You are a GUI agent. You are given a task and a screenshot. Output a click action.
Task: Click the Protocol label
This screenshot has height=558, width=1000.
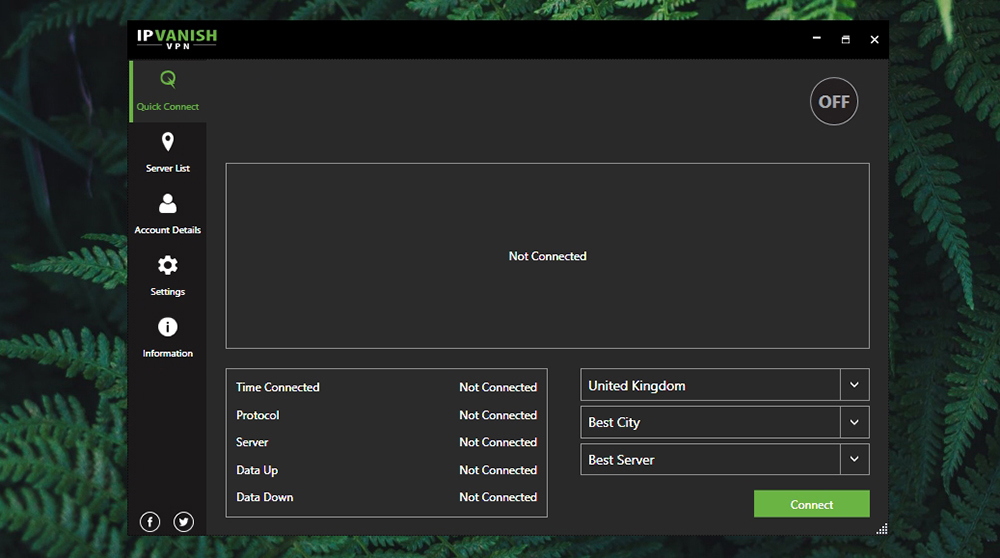[x=258, y=415]
